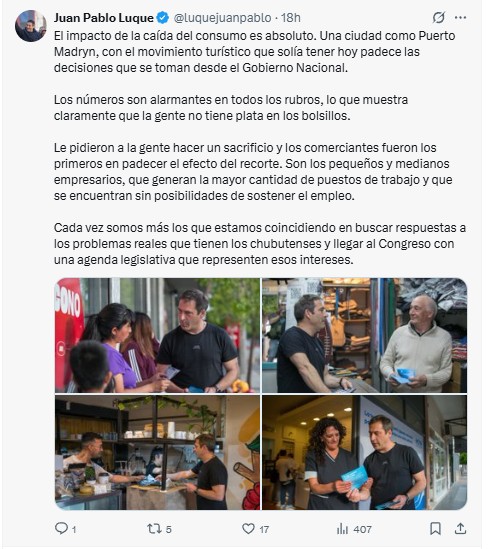Click the Grok explain icon

pyautogui.click(x=438, y=17)
